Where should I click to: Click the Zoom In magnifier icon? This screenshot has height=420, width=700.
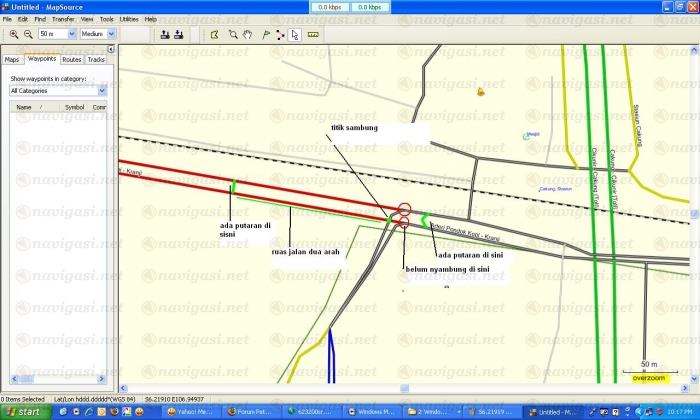click(12, 33)
